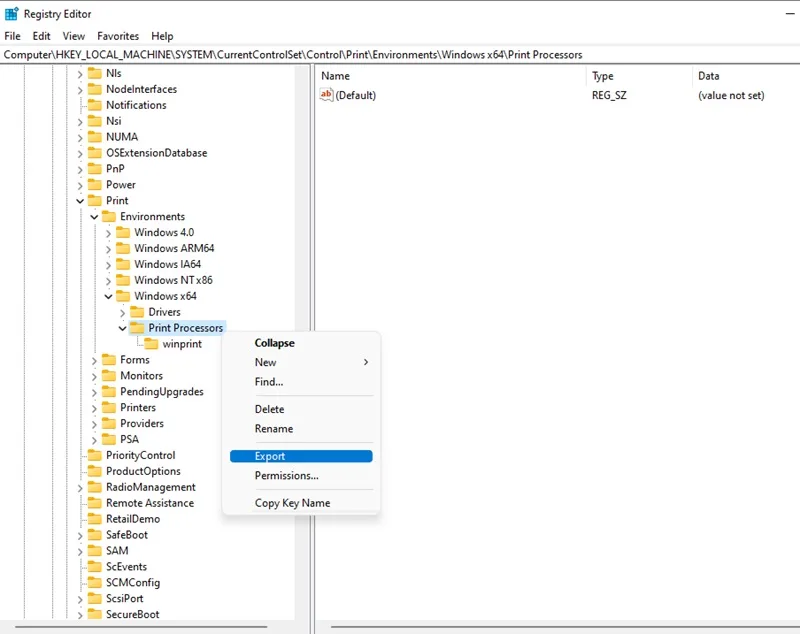Expand the Providers key

pos(94,424)
